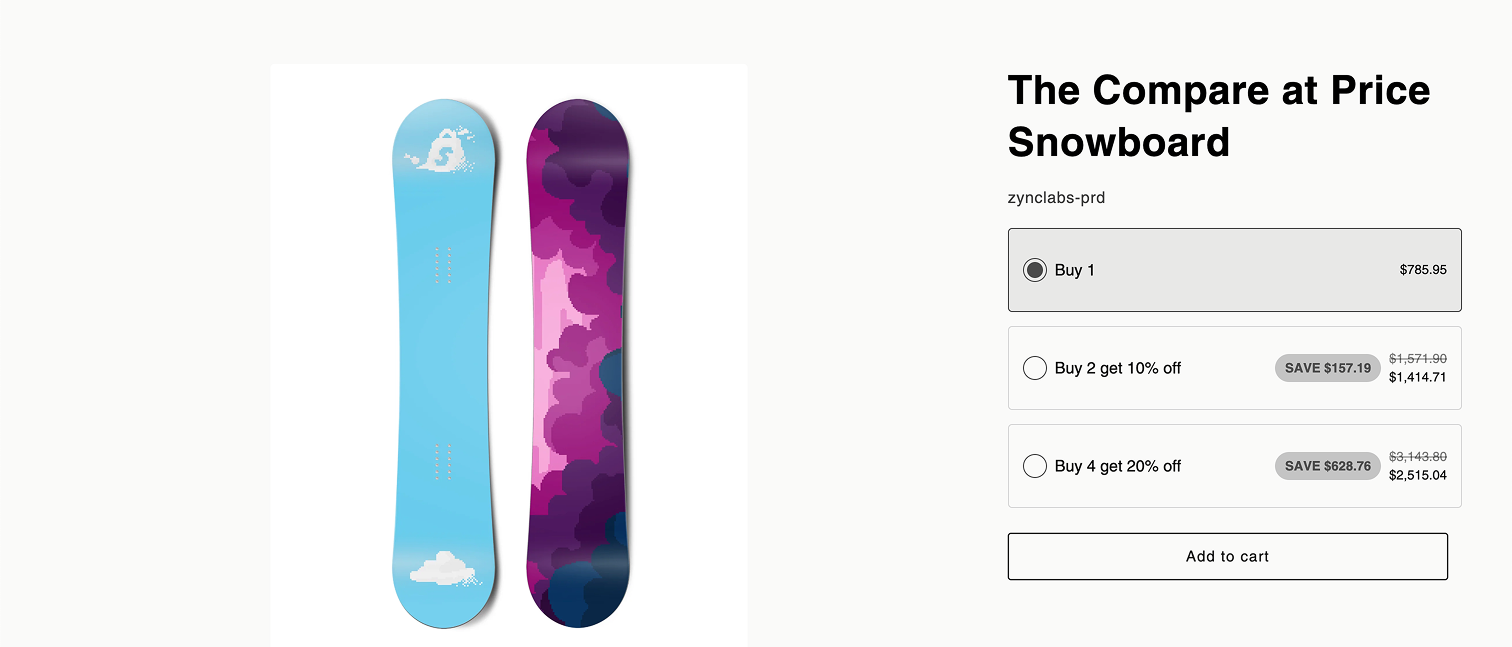Click the Add to cart button

click(x=1227, y=556)
